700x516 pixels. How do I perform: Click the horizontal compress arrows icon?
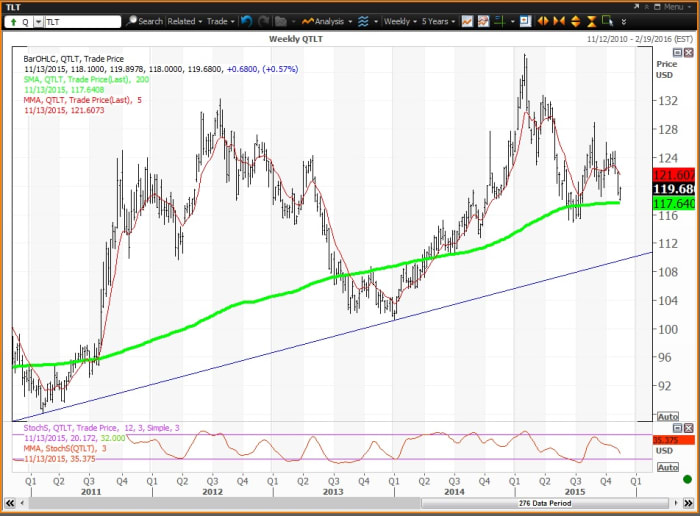coord(560,20)
